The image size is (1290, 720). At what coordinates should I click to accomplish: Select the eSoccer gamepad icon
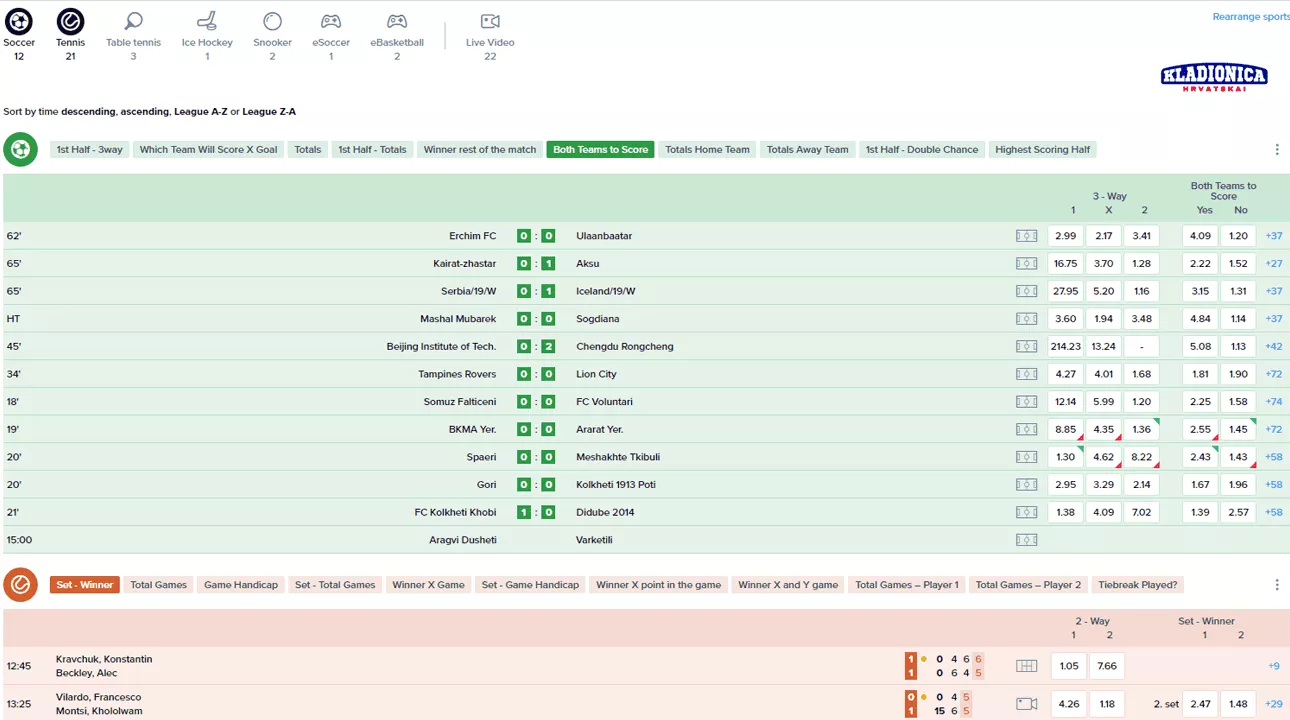(330, 22)
